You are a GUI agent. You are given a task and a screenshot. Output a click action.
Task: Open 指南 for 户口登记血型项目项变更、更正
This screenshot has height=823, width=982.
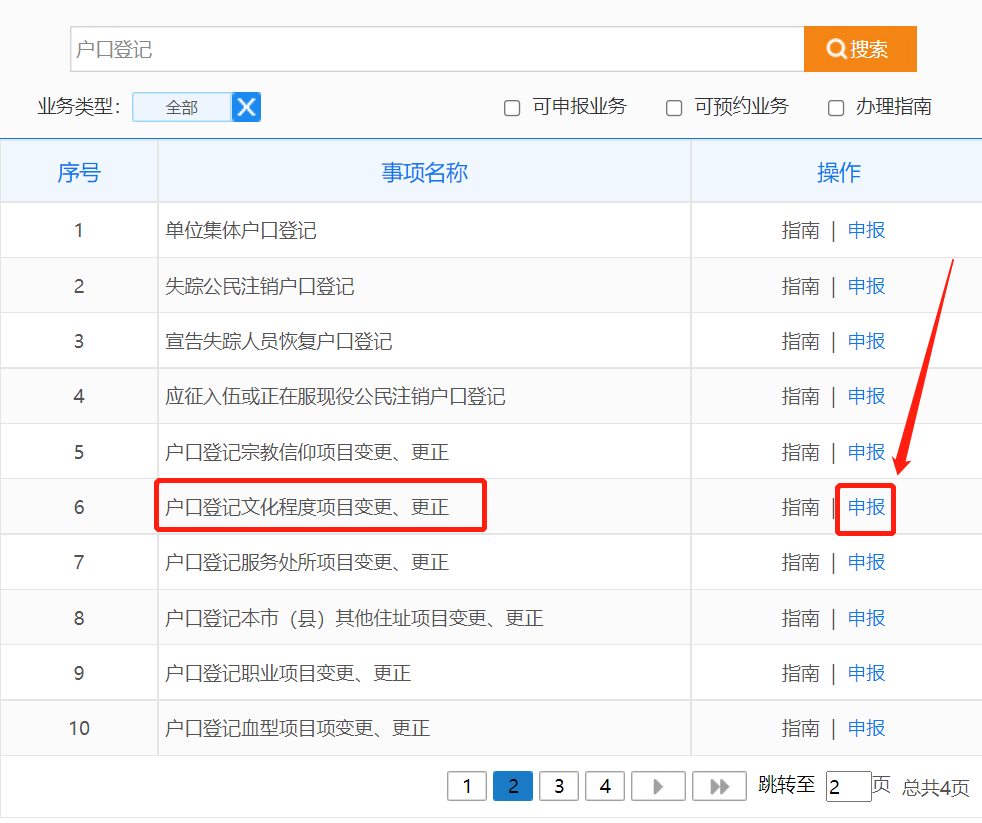tap(800, 729)
